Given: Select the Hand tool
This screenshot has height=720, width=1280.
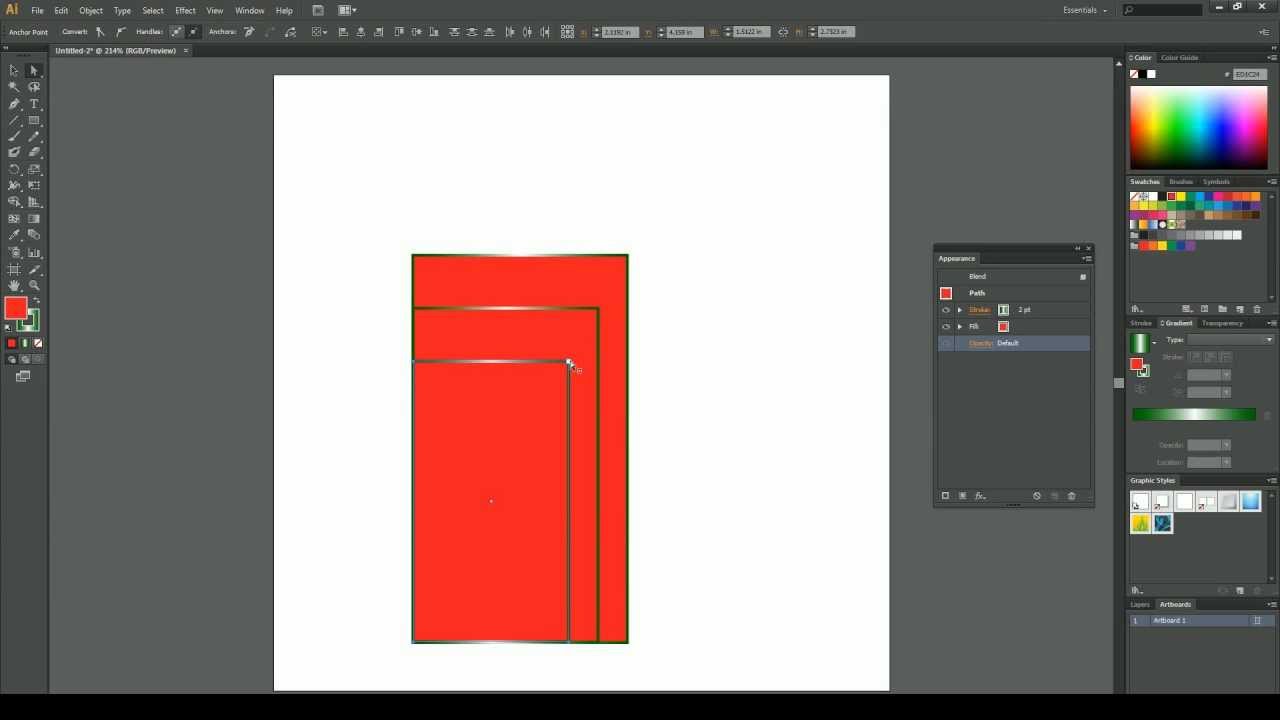Looking at the screenshot, I should point(14,285).
